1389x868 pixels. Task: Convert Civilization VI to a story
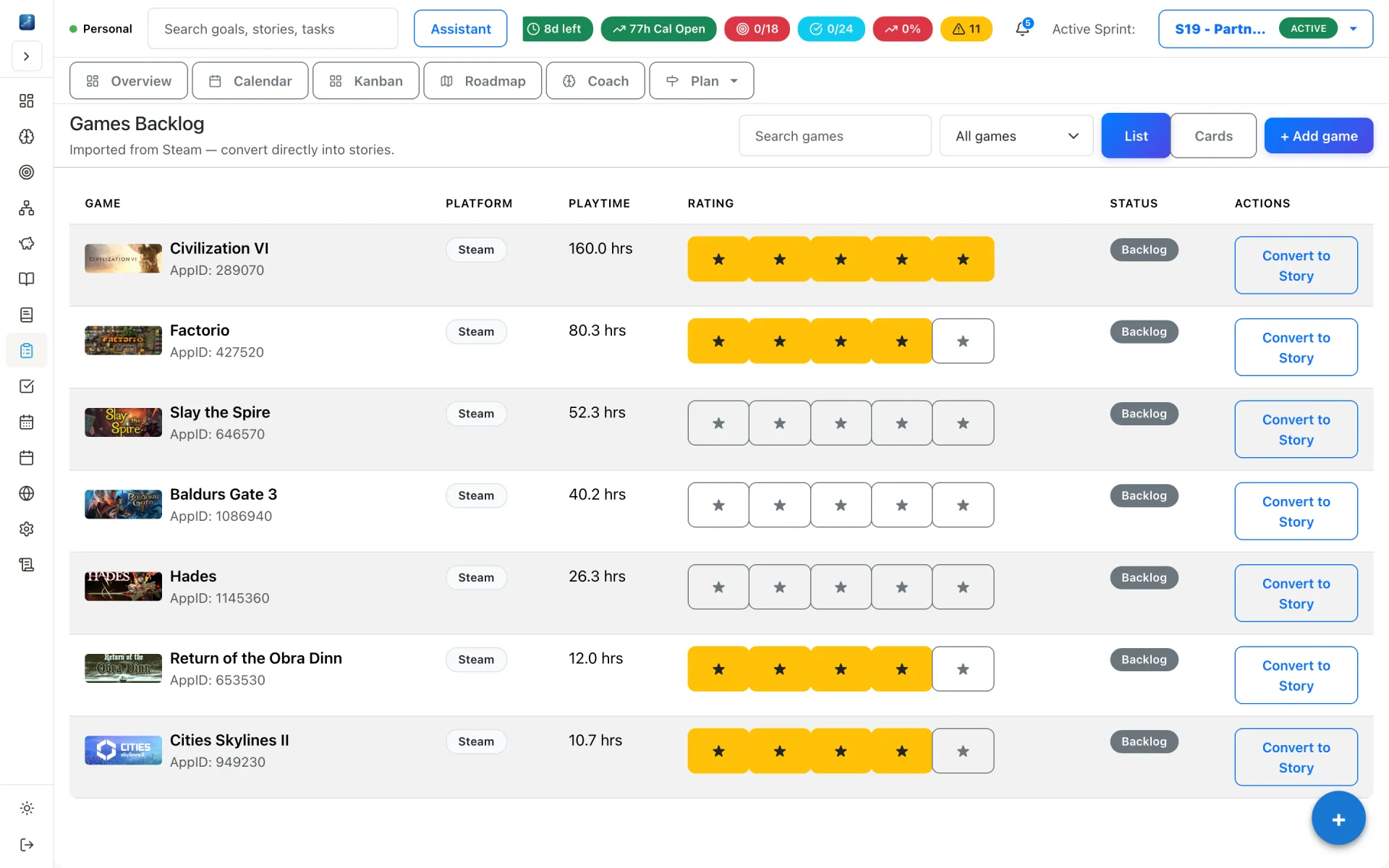pos(1296,265)
